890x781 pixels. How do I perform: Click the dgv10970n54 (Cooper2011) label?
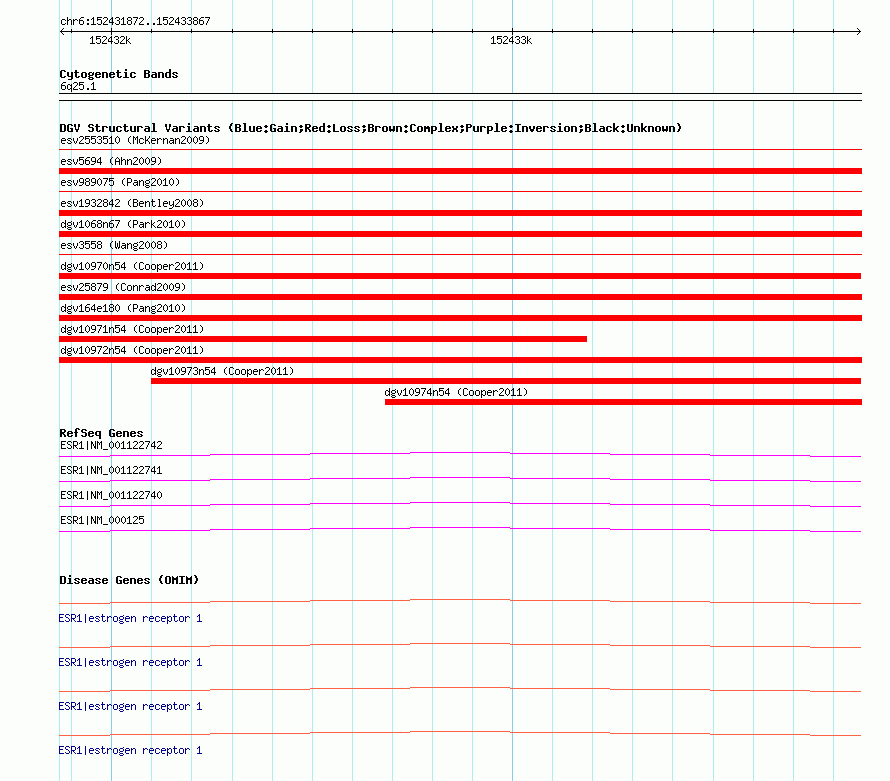132,266
